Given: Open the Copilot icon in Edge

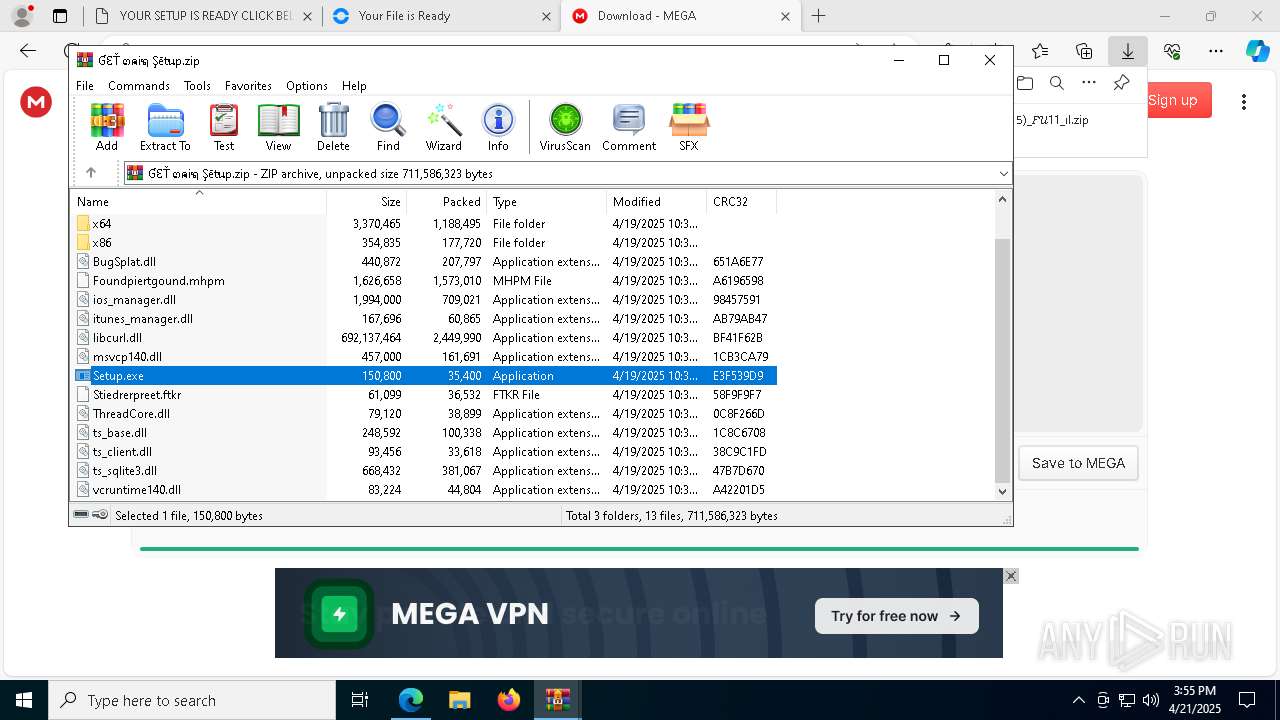Looking at the screenshot, I should pyautogui.click(x=1257, y=51).
